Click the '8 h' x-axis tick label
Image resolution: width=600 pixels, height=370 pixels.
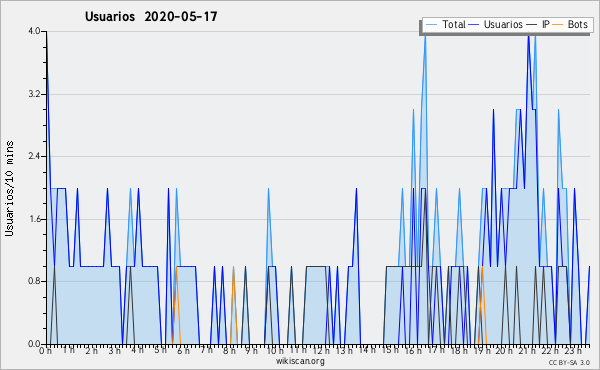229,351
